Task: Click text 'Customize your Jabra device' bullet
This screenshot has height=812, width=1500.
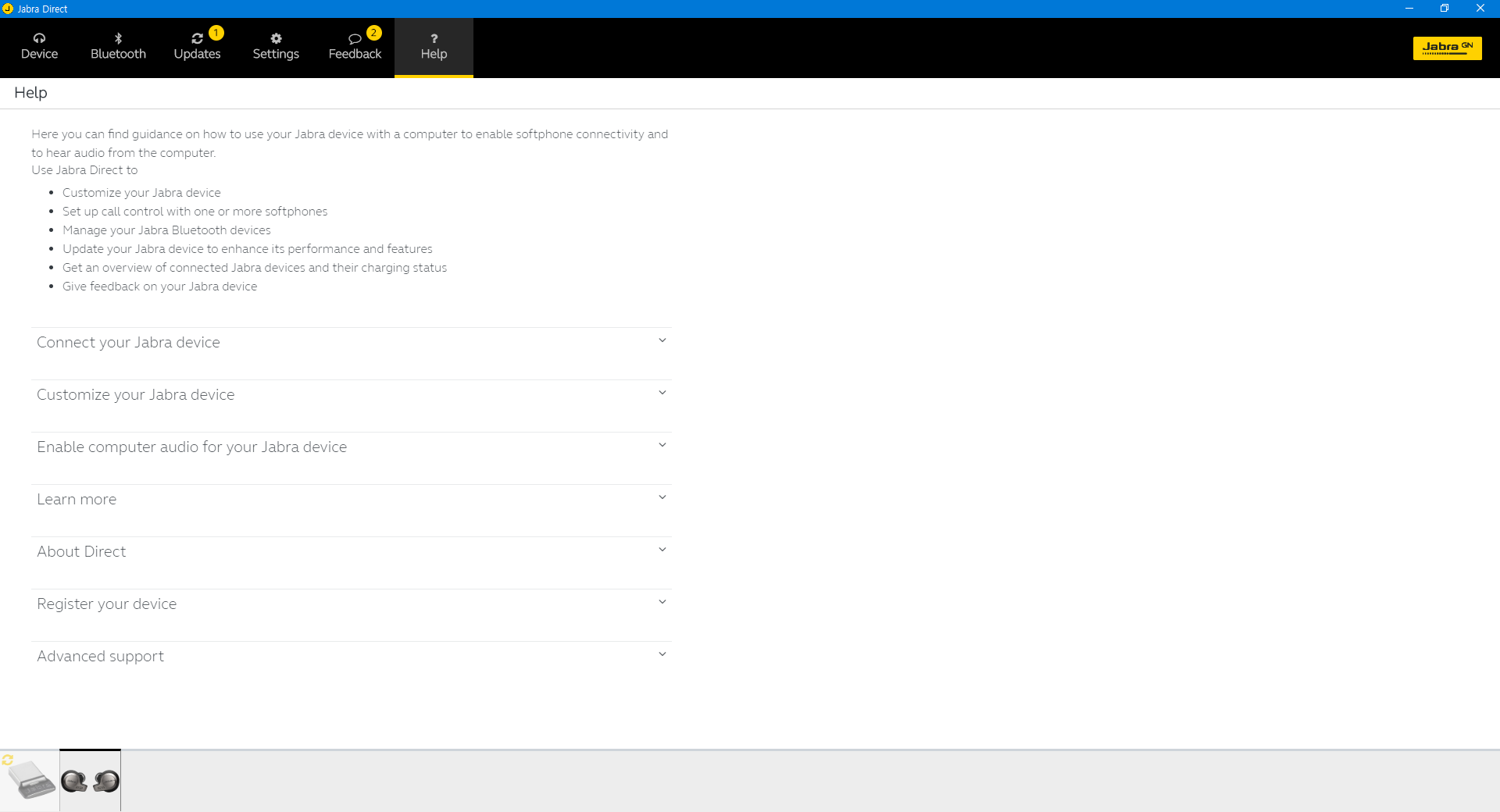Action: [141, 193]
